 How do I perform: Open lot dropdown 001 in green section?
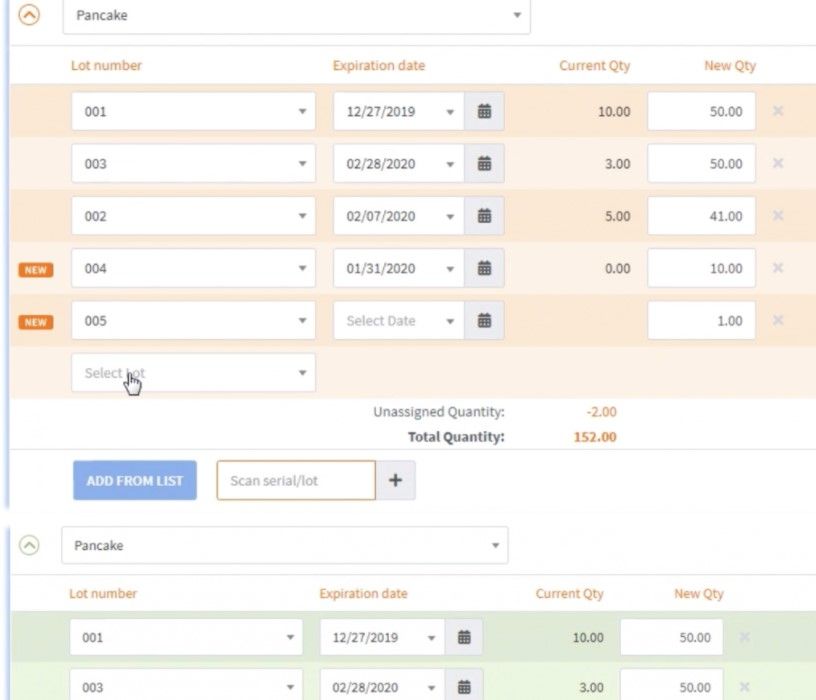click(x=186, y=637)
